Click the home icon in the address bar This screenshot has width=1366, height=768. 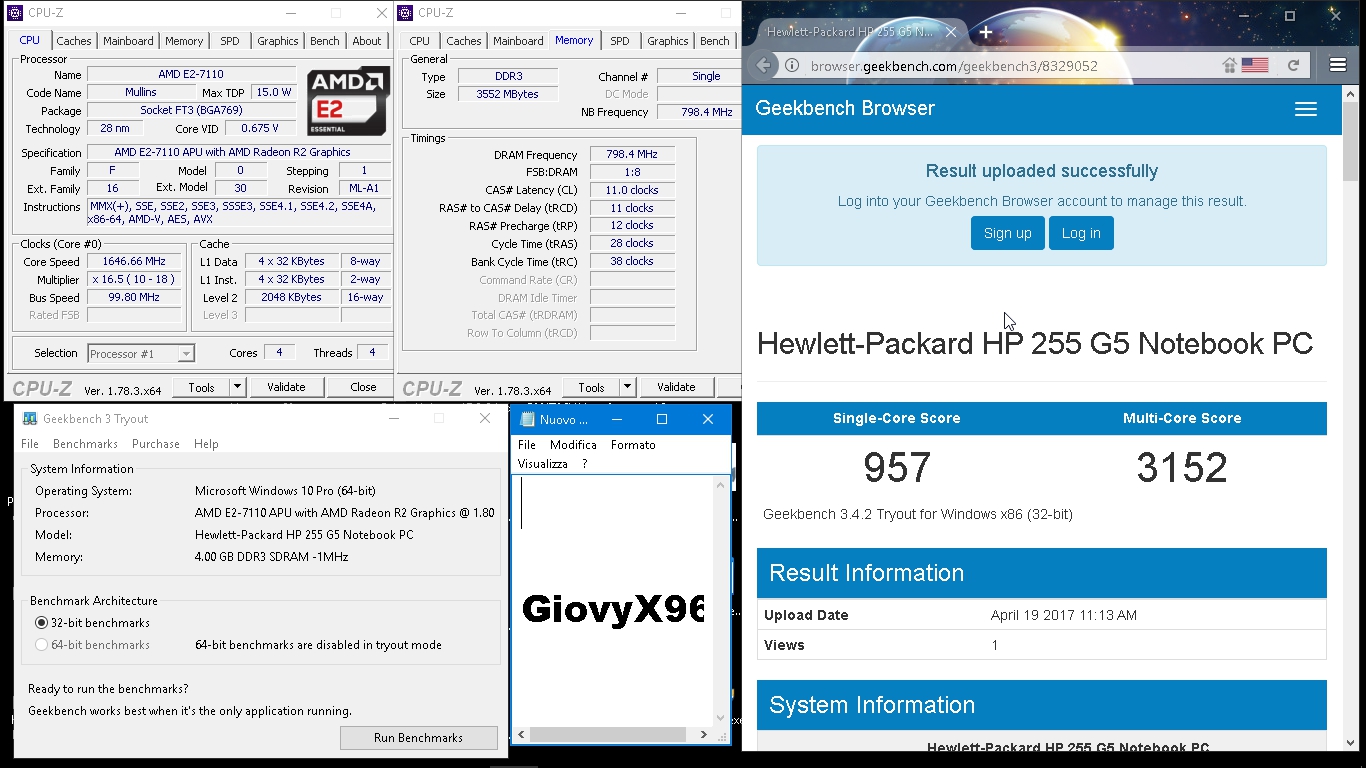(1230, 65)
